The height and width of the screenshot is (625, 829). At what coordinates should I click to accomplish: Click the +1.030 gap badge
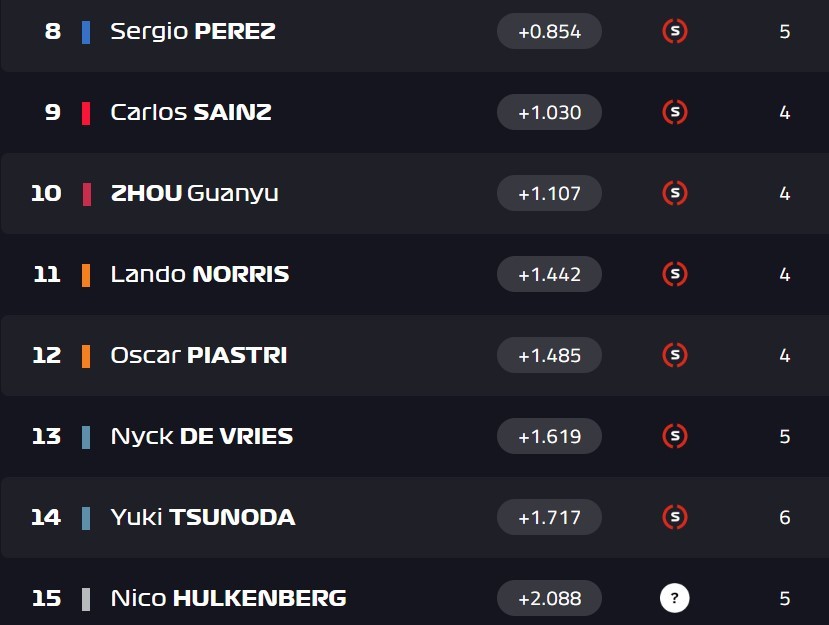(x=549, y=112)
